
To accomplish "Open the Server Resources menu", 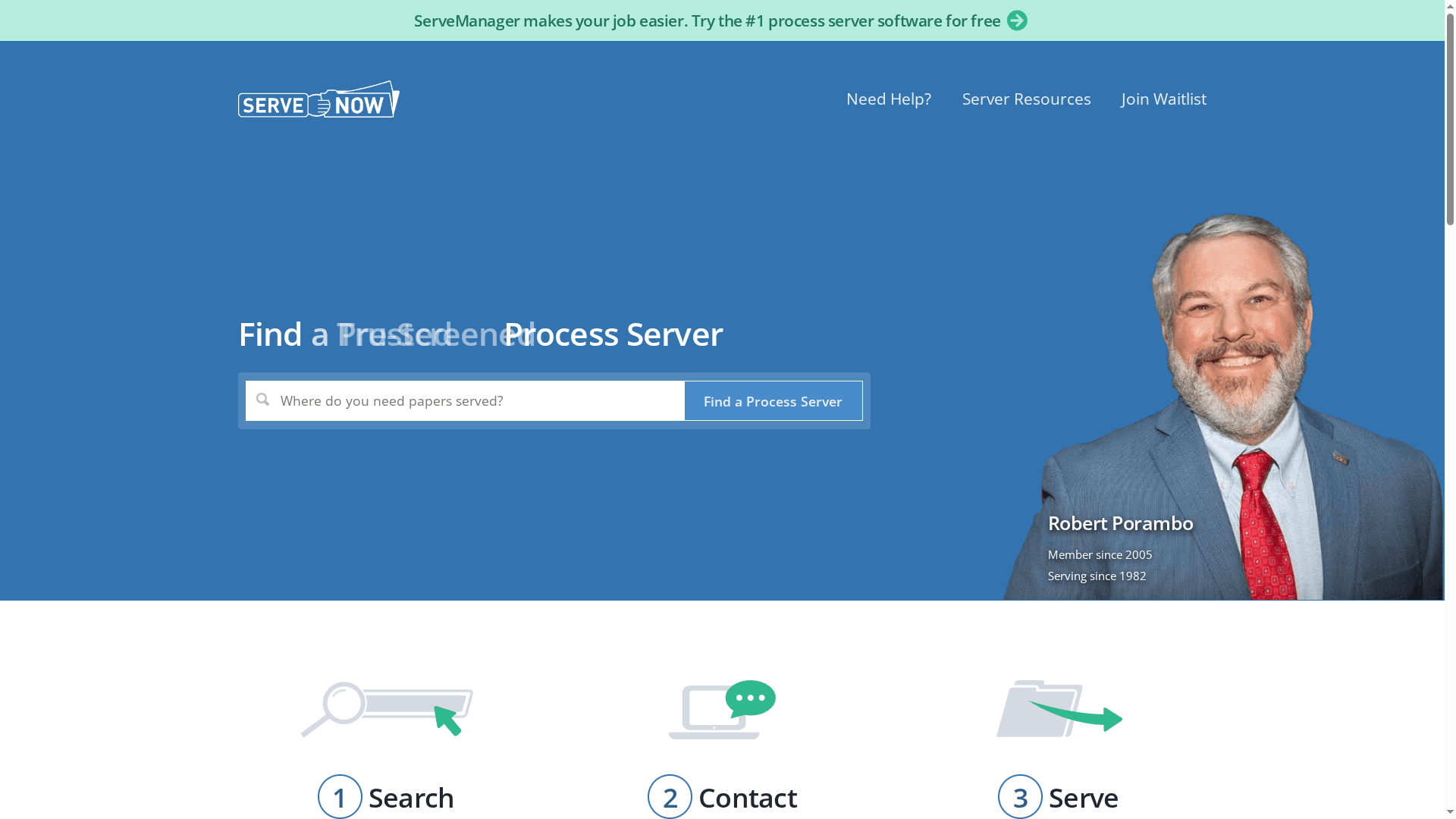I will tap(1026, 99).
